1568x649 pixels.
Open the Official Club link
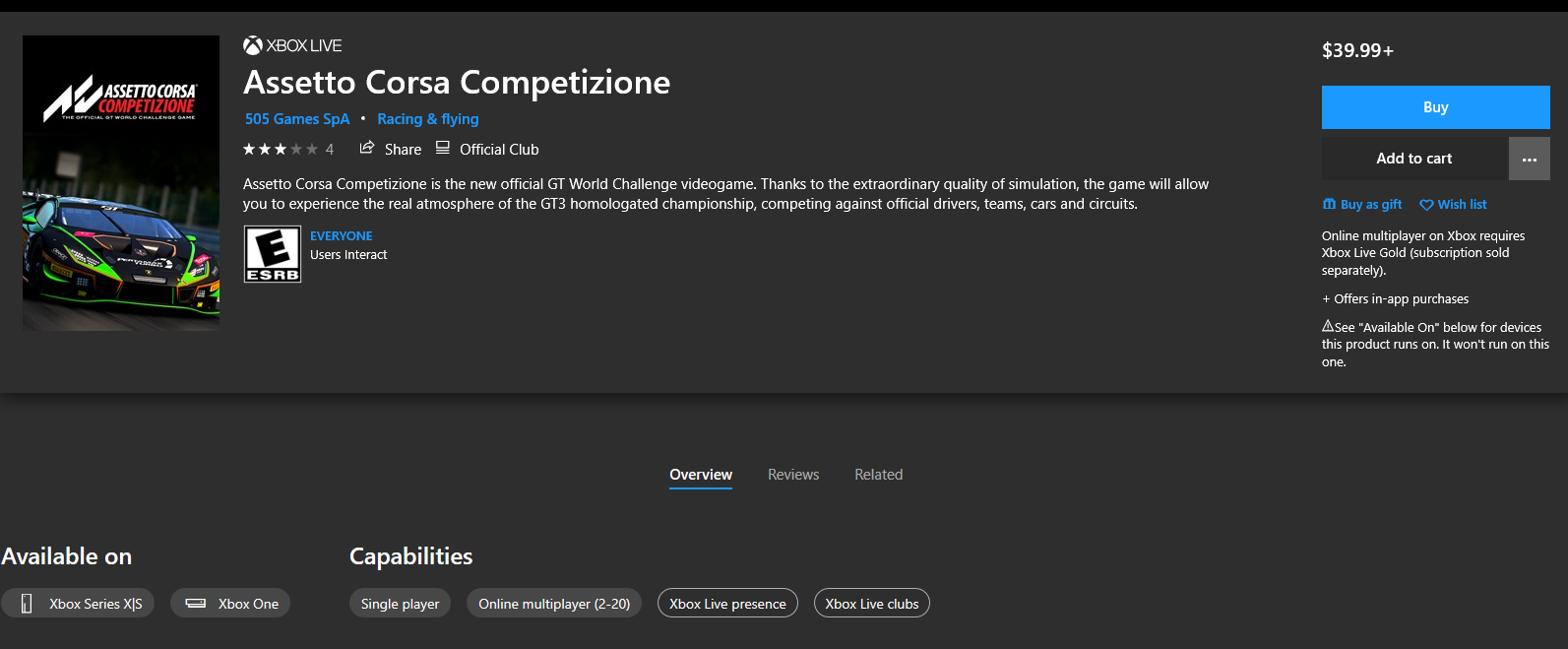coord(499,150)
